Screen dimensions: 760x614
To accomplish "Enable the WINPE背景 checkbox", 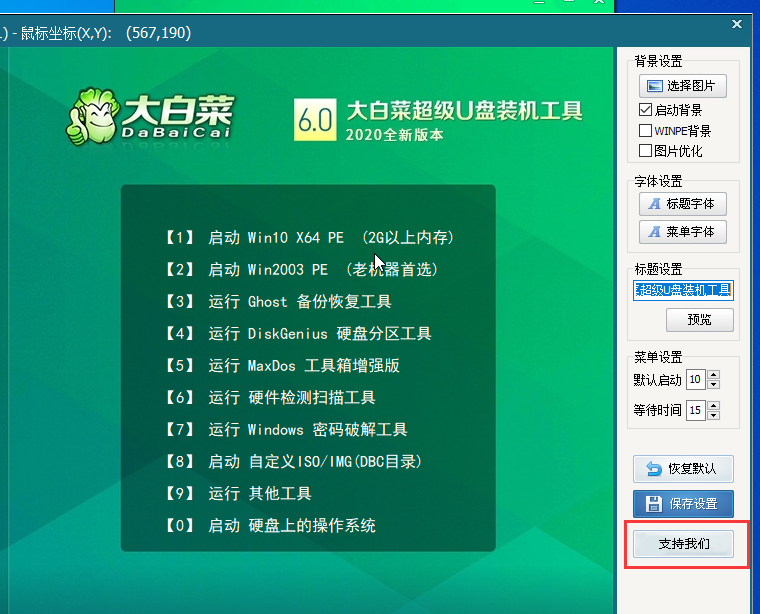I will coord(645,131).
